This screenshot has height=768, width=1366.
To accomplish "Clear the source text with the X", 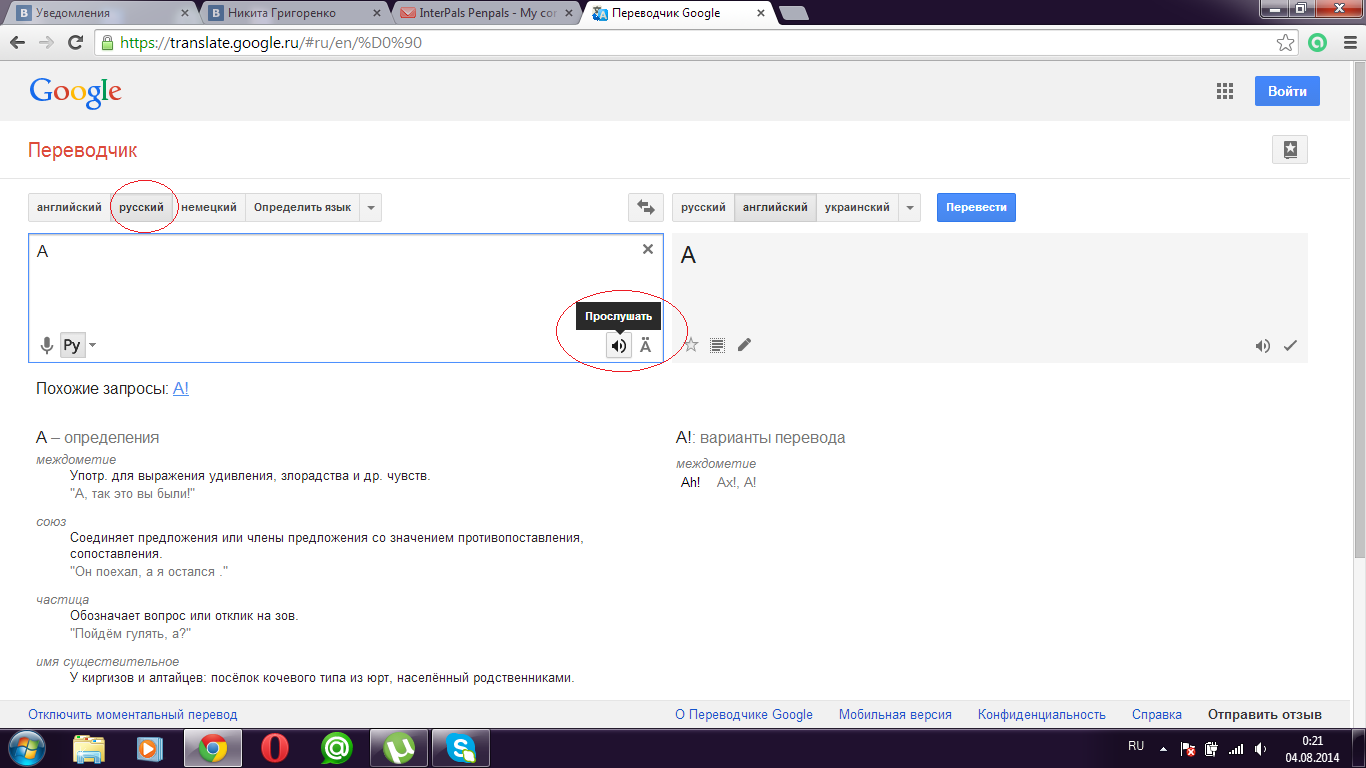I will point(648,249).
